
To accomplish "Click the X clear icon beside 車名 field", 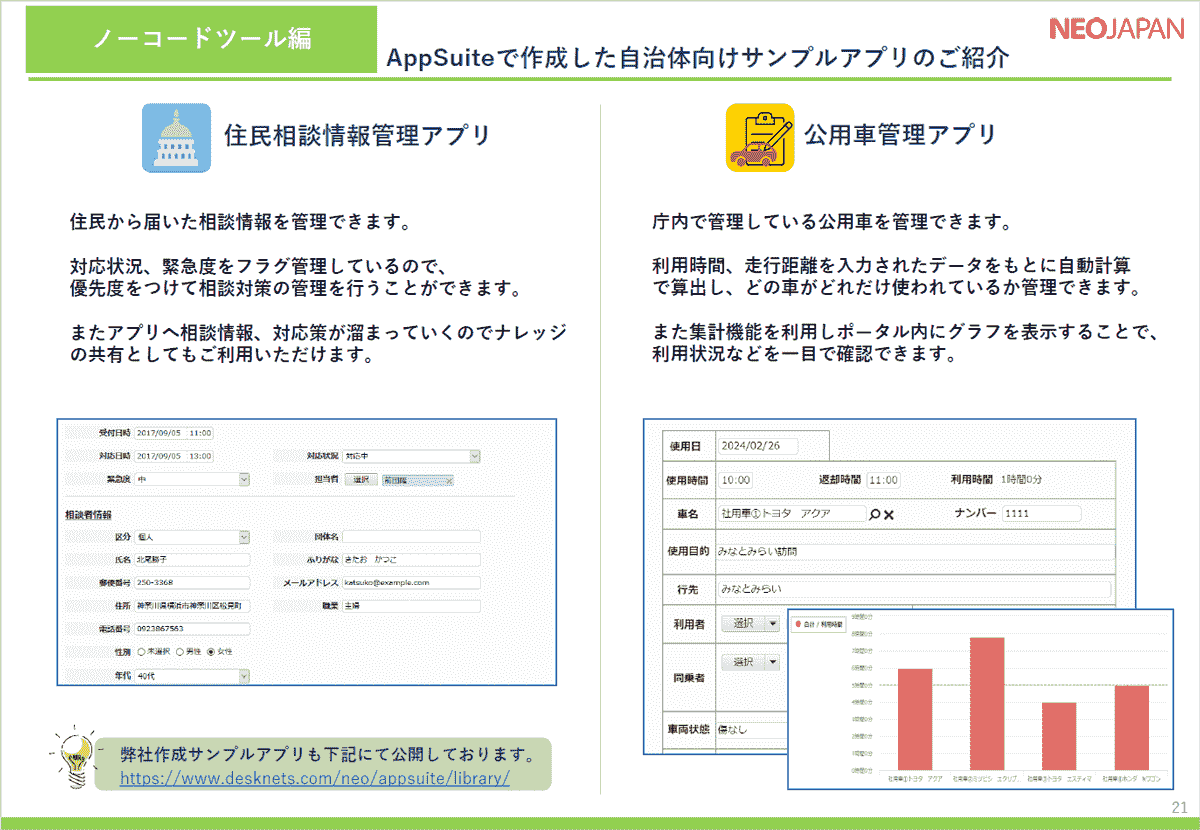I will click(888, 514).
